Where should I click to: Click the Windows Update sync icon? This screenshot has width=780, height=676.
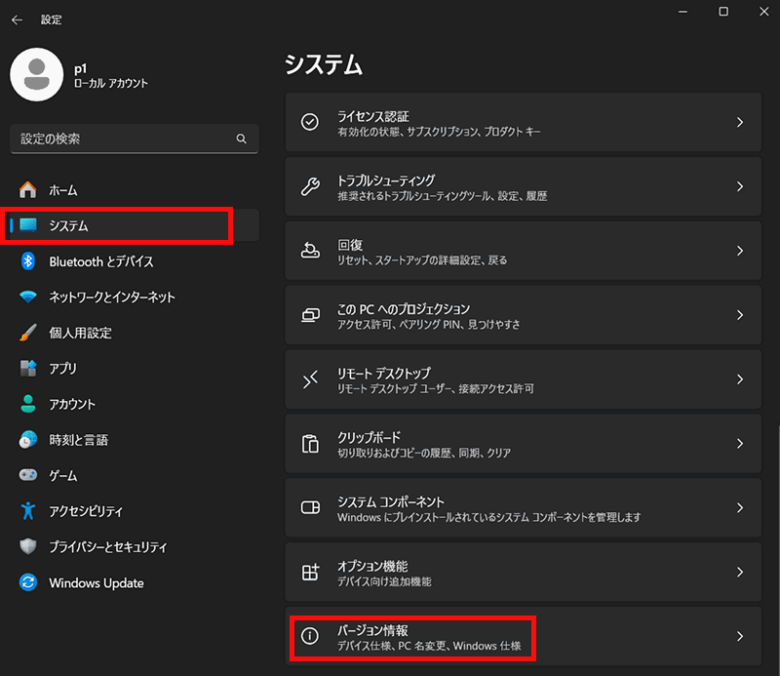(28, 582)
